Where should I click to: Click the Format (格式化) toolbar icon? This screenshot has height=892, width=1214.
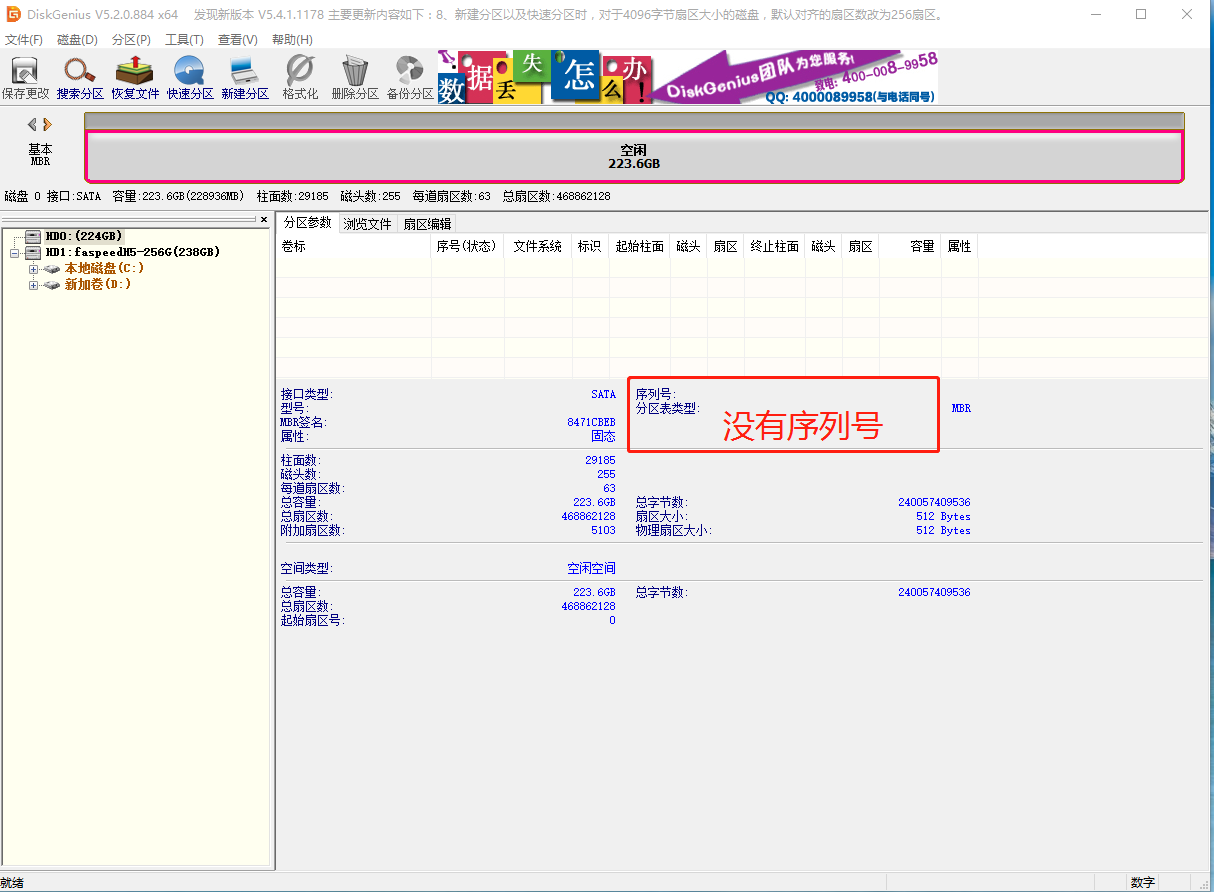click(x=300, y=79)
